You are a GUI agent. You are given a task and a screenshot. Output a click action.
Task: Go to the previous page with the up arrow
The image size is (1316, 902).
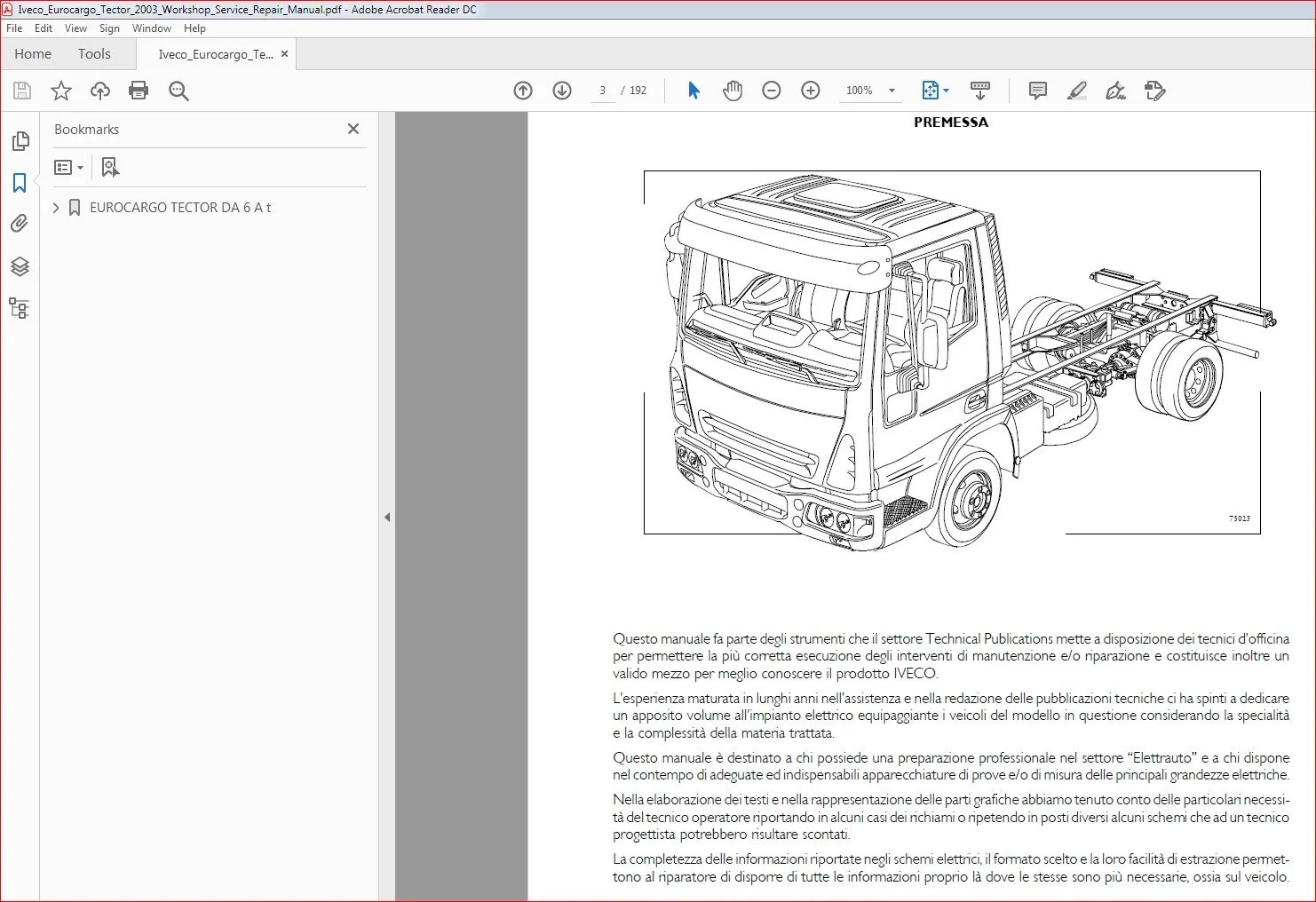coord(523,91)
